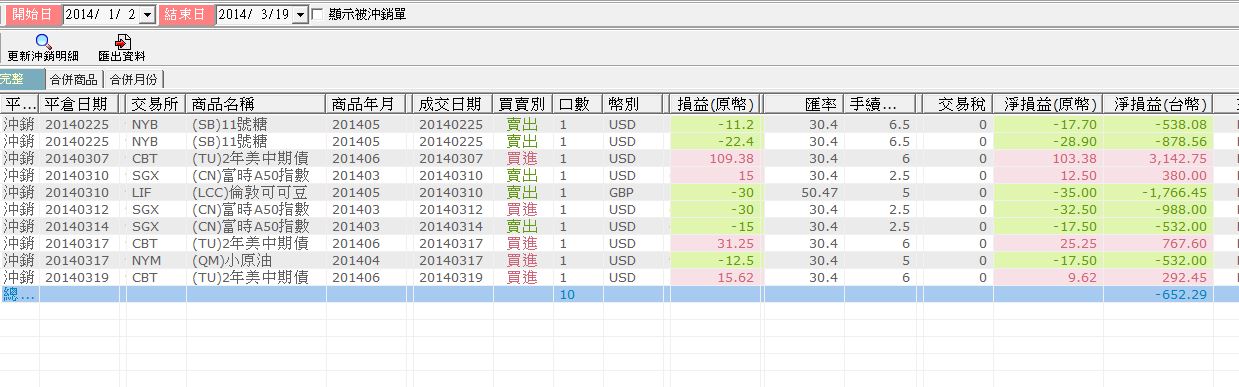Click the total -652.29 cell

[1158, 294]
